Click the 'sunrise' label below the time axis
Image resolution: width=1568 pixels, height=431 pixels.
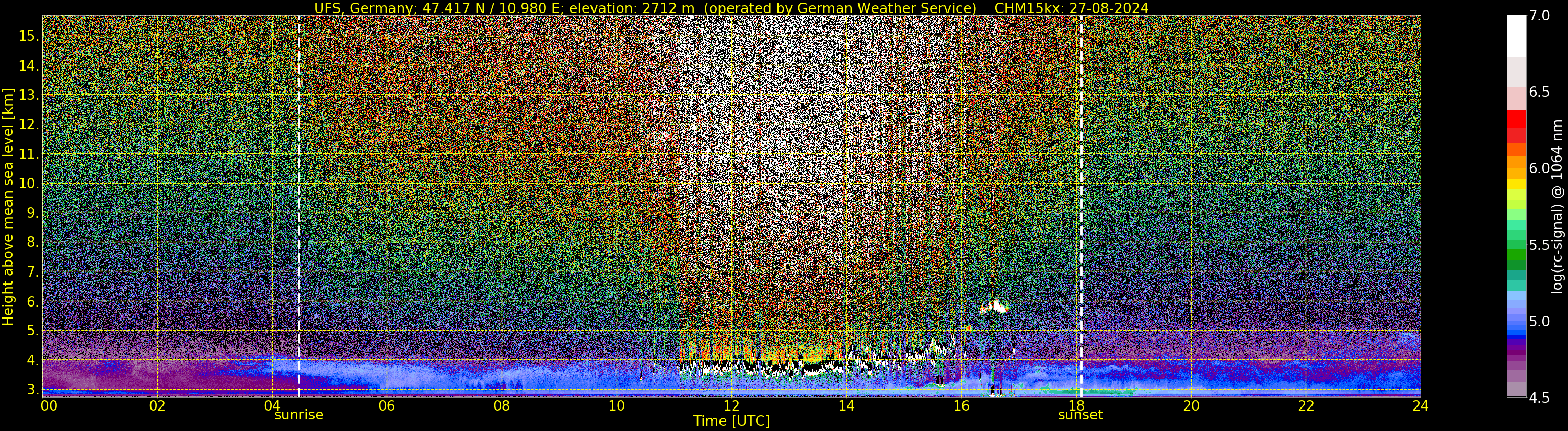(299, 415)
